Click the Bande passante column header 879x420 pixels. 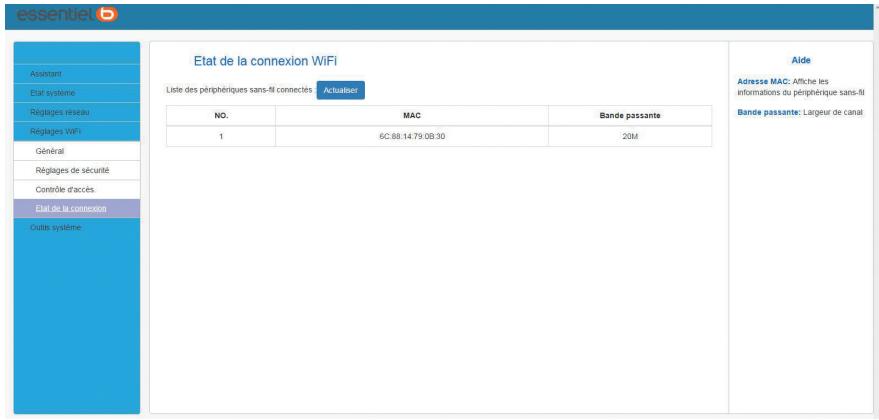[x=630, y=116]
